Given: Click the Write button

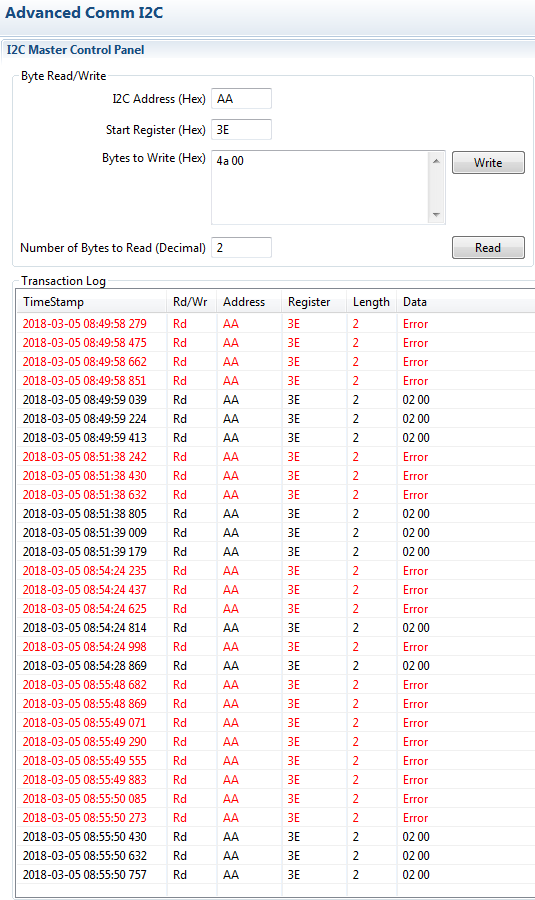Looking at the screenshot, I should 488,162.
